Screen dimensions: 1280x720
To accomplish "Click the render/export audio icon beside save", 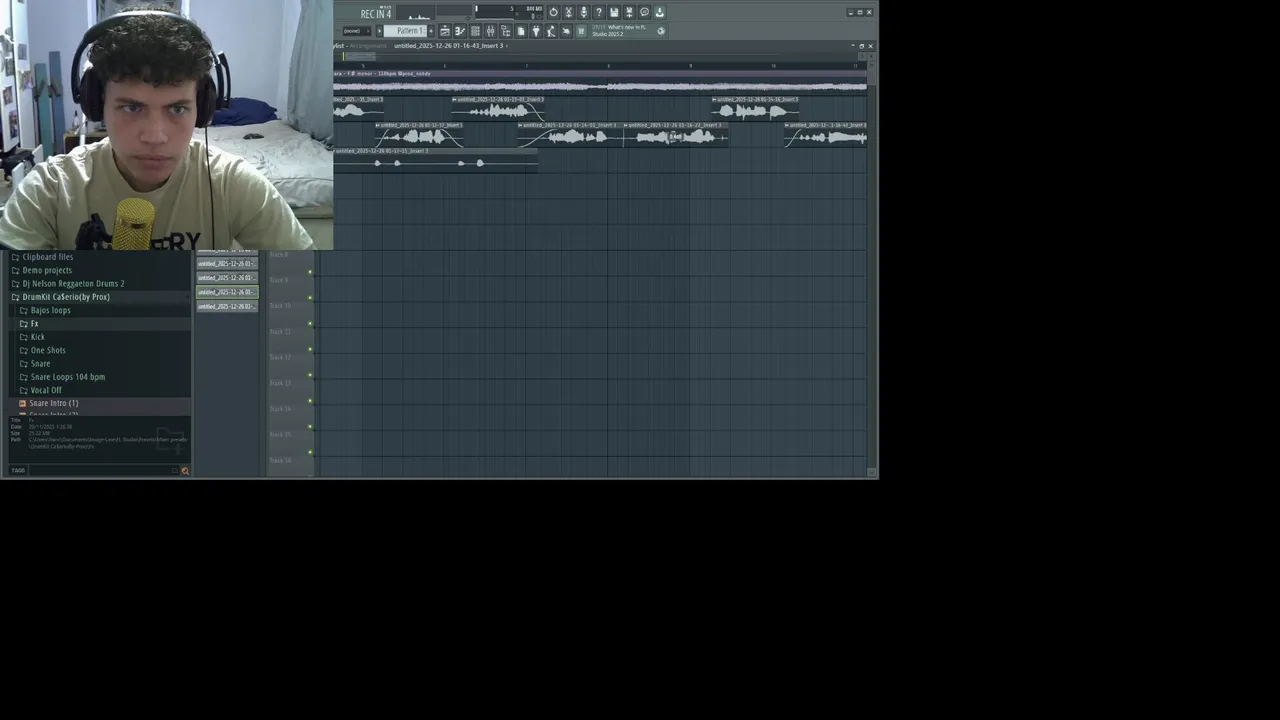I will [x=629, y=12].
